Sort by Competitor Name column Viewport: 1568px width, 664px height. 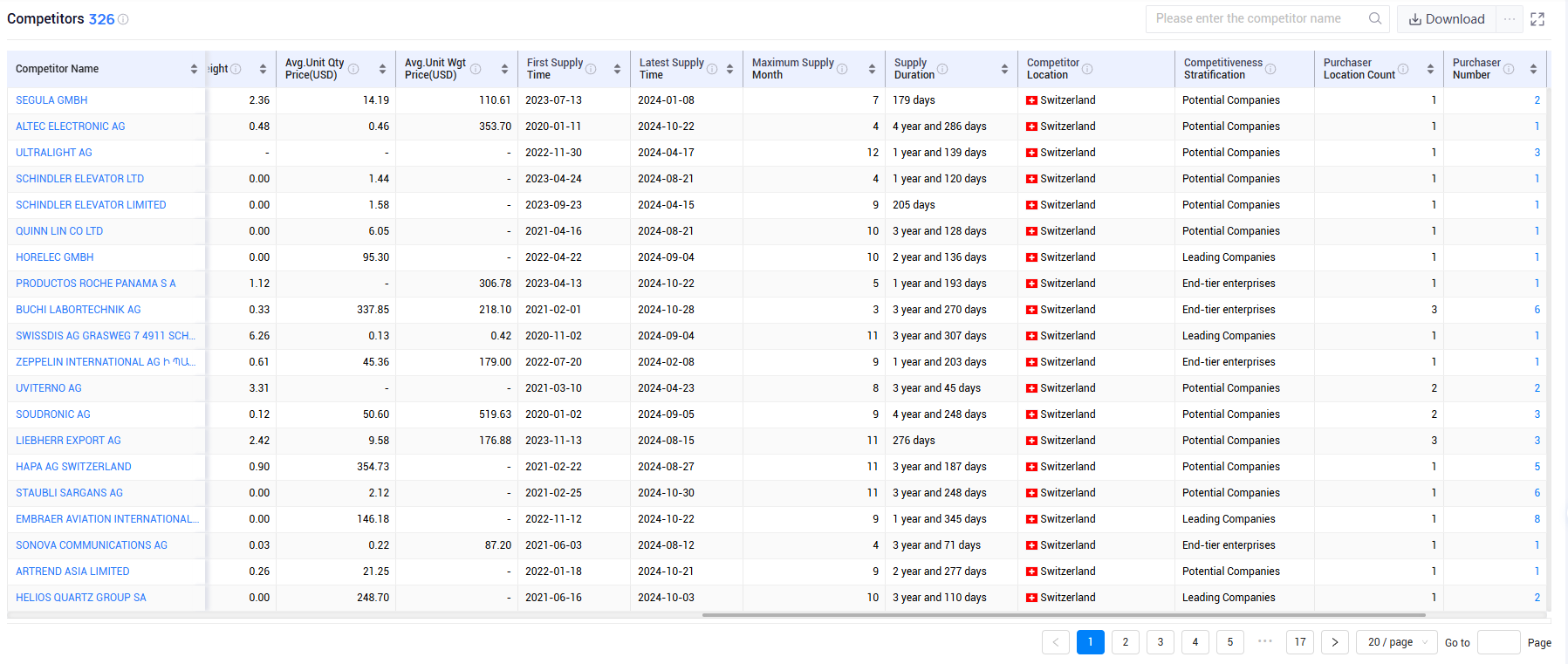pyautogui.click(x=194, y=69)
